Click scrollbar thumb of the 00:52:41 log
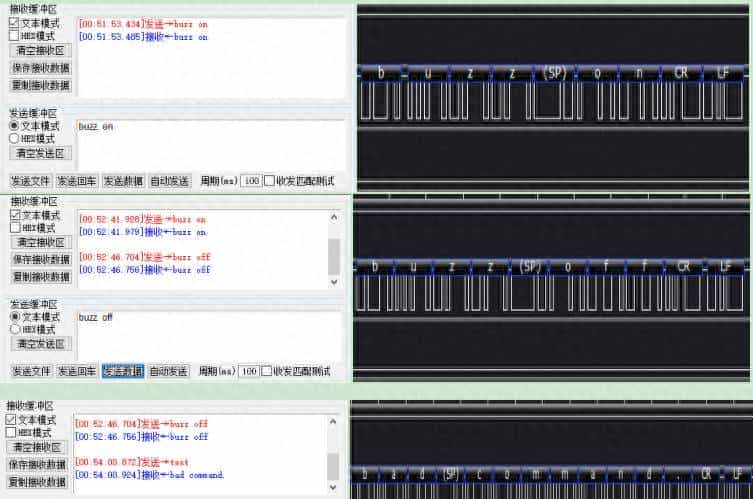The image size is (753, 499). point(334,257)
